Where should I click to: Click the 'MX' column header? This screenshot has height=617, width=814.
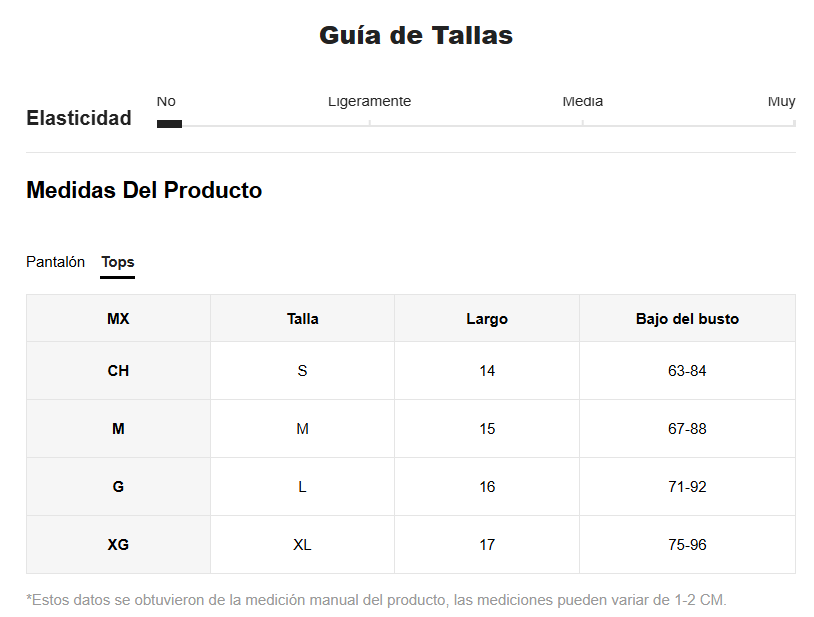pos(118,319)
